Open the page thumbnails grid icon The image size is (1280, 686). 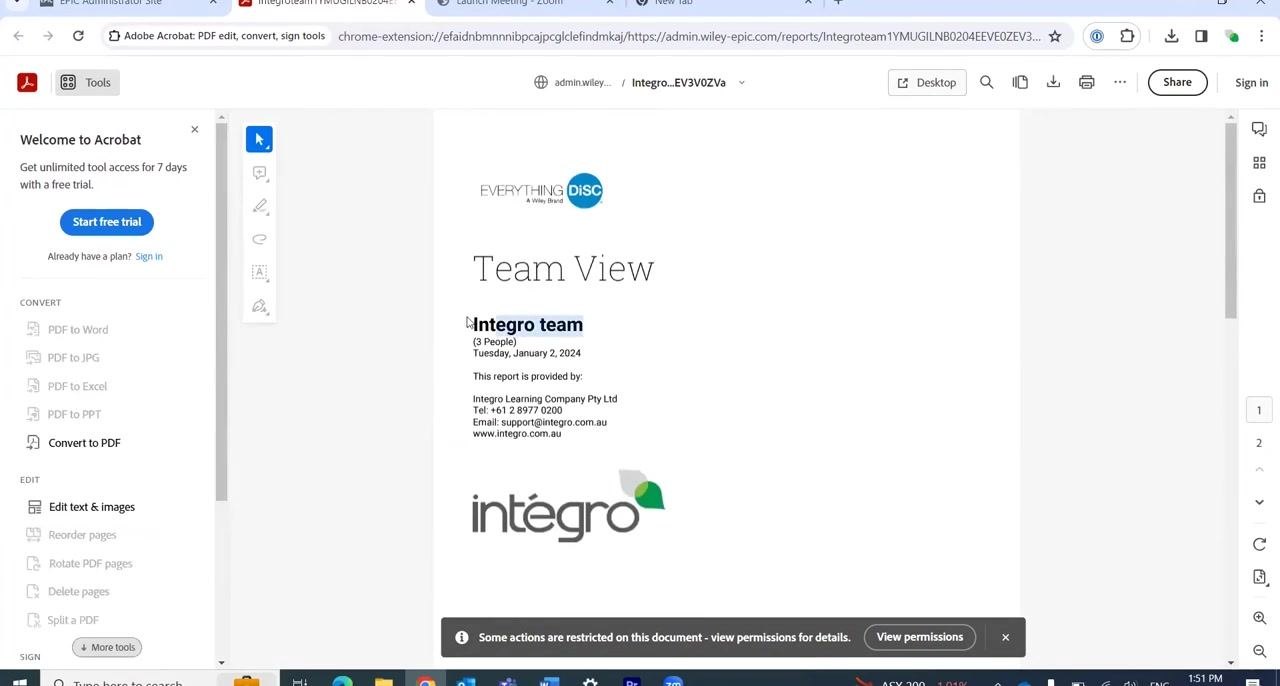point(1259,163)
